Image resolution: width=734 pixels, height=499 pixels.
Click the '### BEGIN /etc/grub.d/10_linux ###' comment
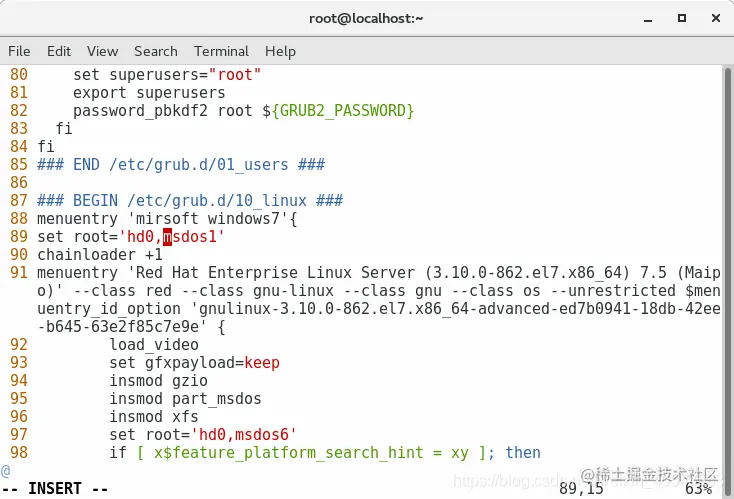pyautogui.click(x=190, y=200)
